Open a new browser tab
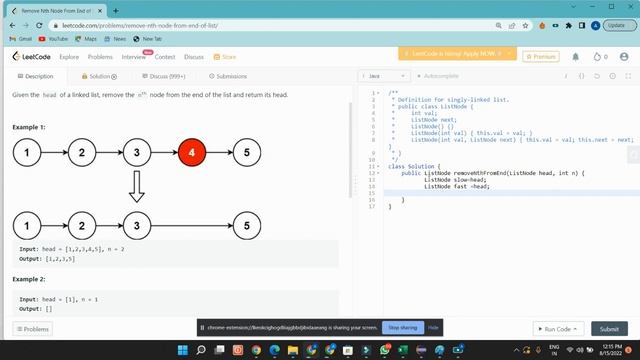640x360 pixels. (x=116, y=11)
